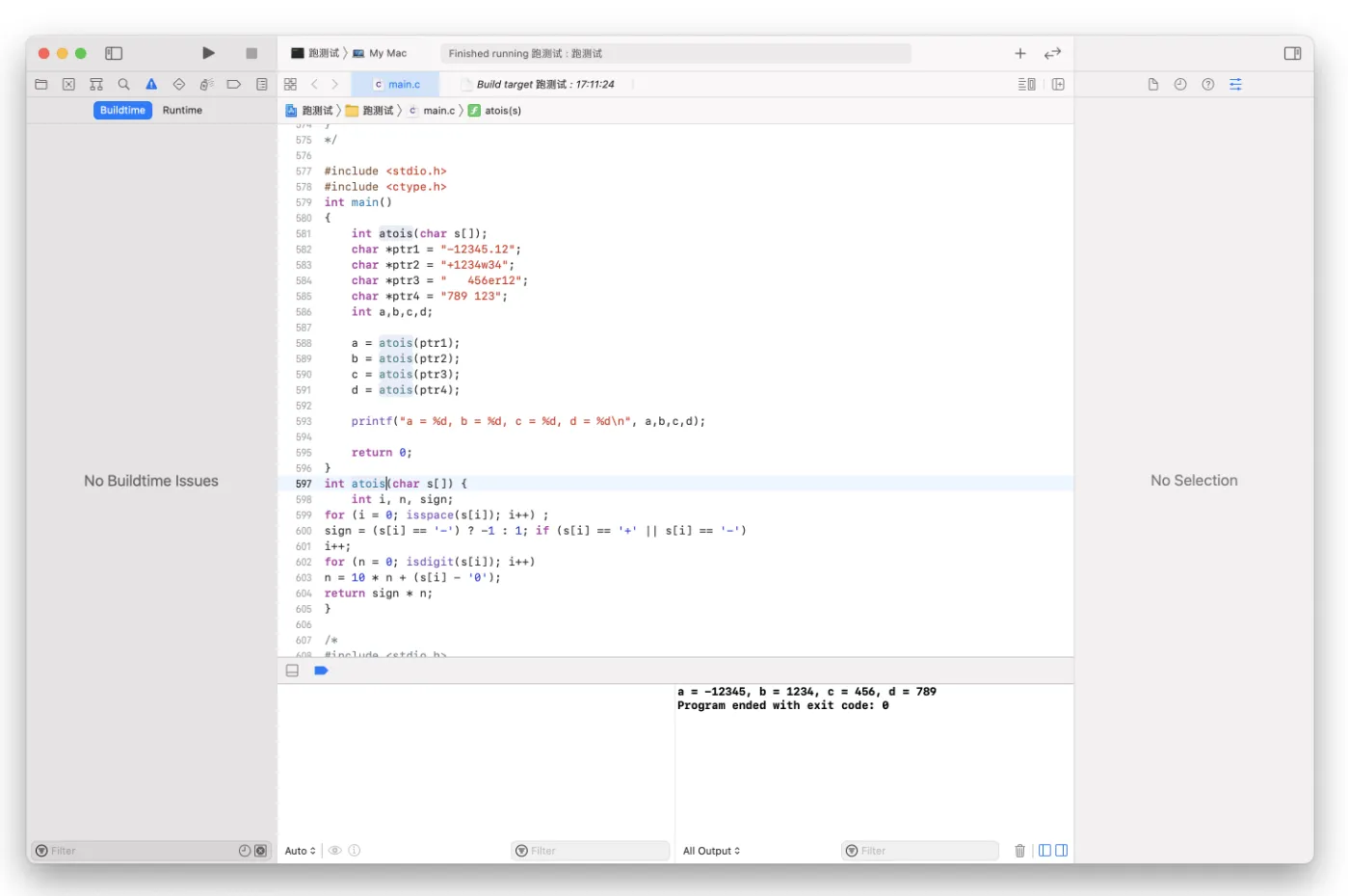Select the main.c editor tab
1348x896 pixels.
click(396, 84)
